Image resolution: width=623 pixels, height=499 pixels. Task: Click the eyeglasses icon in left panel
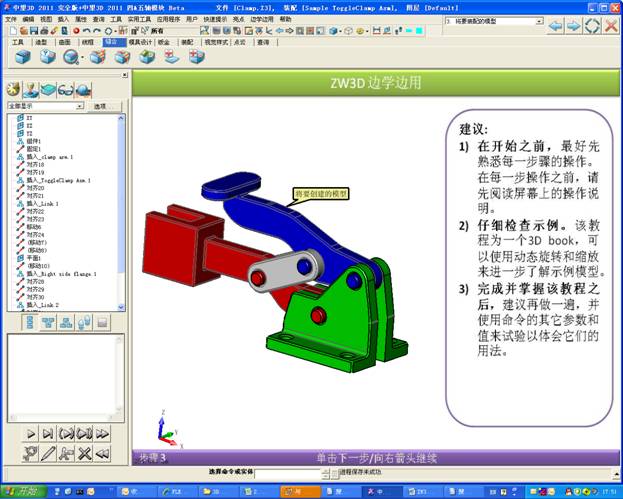(x=66, y=91)
